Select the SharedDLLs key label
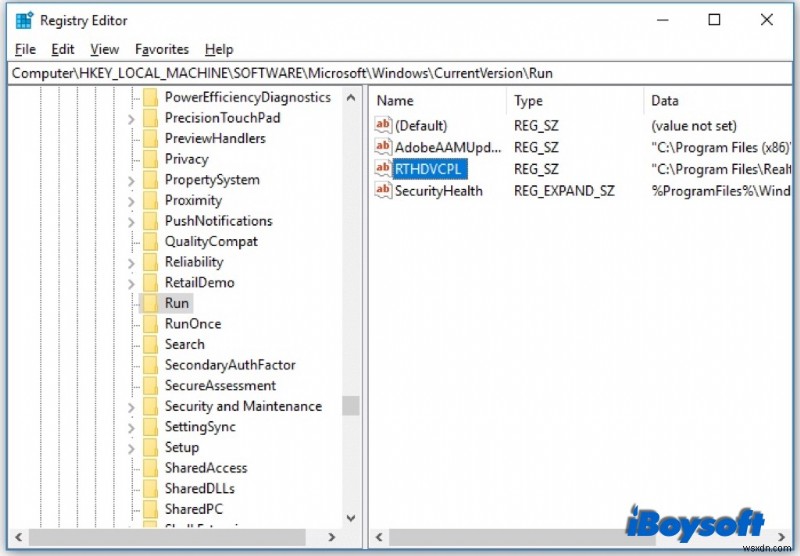The width and height of the screenshot is (800, 556). point(199,489)
